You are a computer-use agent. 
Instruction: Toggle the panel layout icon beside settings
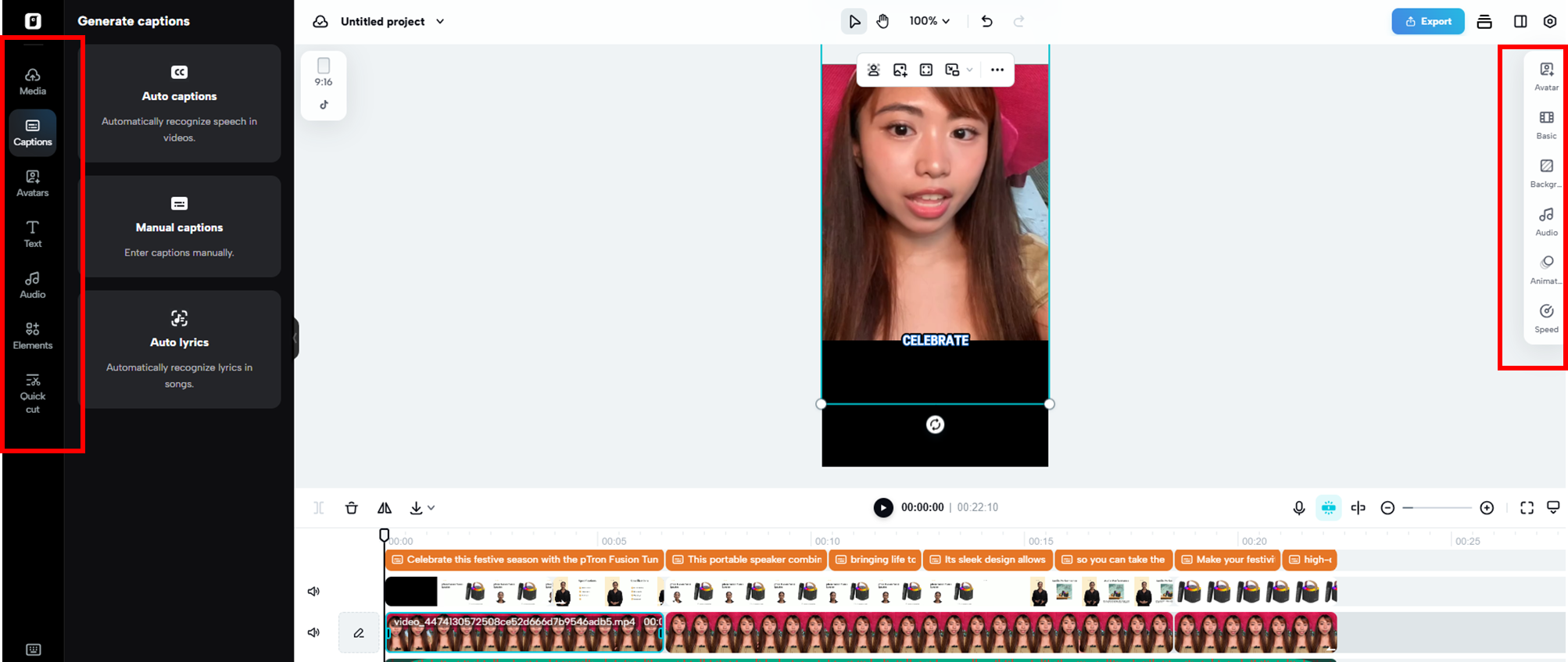(1520, 21)
